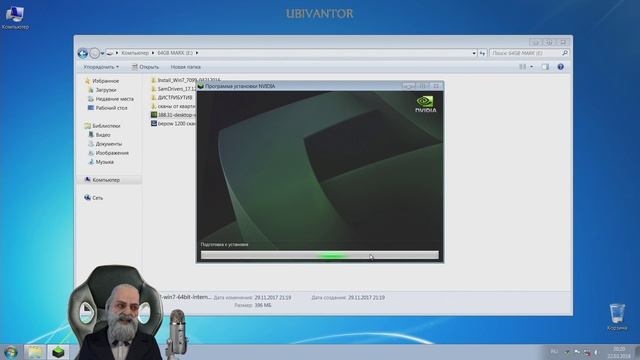The height and width of the screenshot is (360, 640).
Task: Select Сеть in the navigation pane
Action: (x=98, y=198)
